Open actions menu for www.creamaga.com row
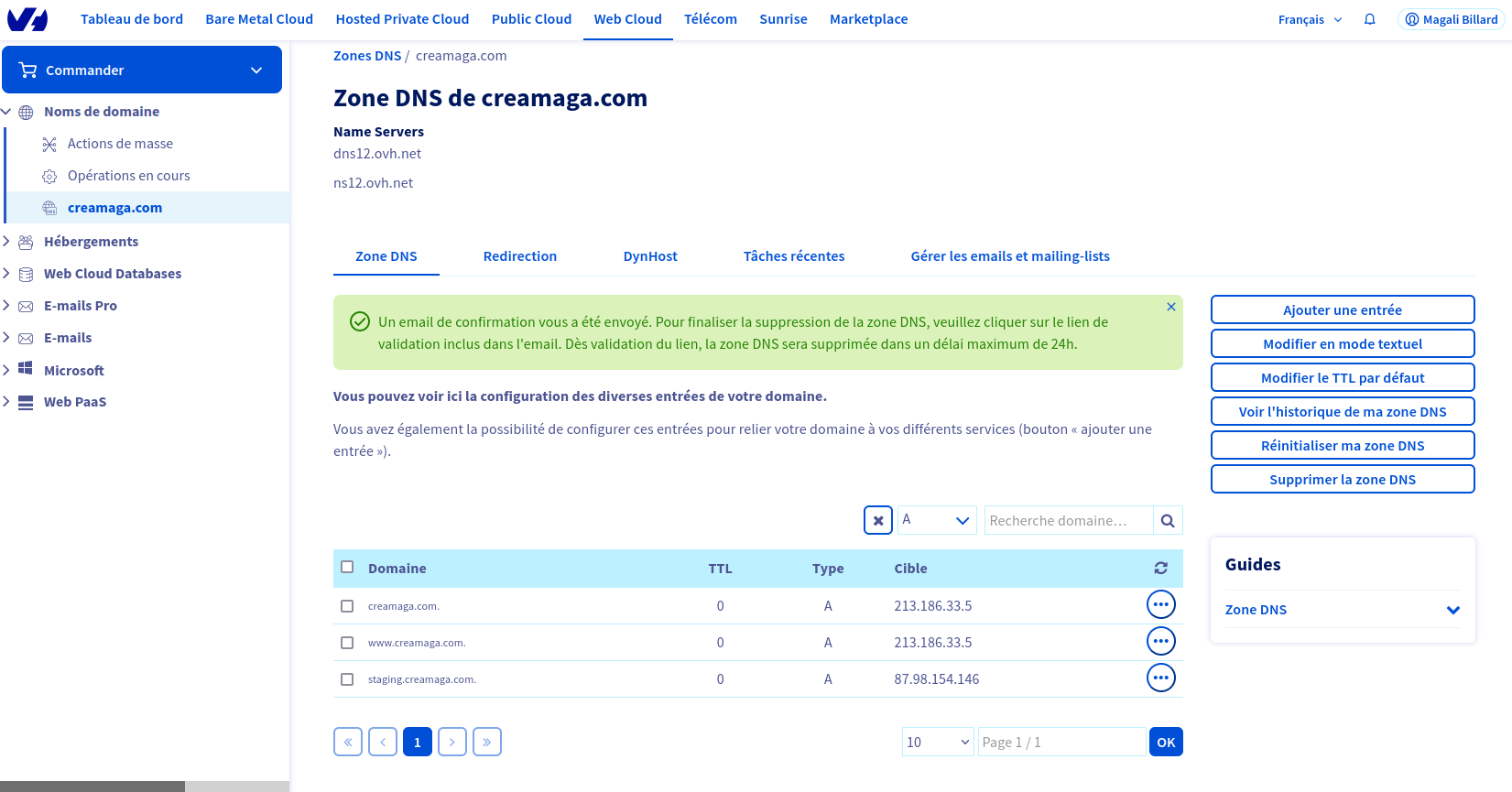Viewport: 1512px width, 792px height. coord(1160,642)
